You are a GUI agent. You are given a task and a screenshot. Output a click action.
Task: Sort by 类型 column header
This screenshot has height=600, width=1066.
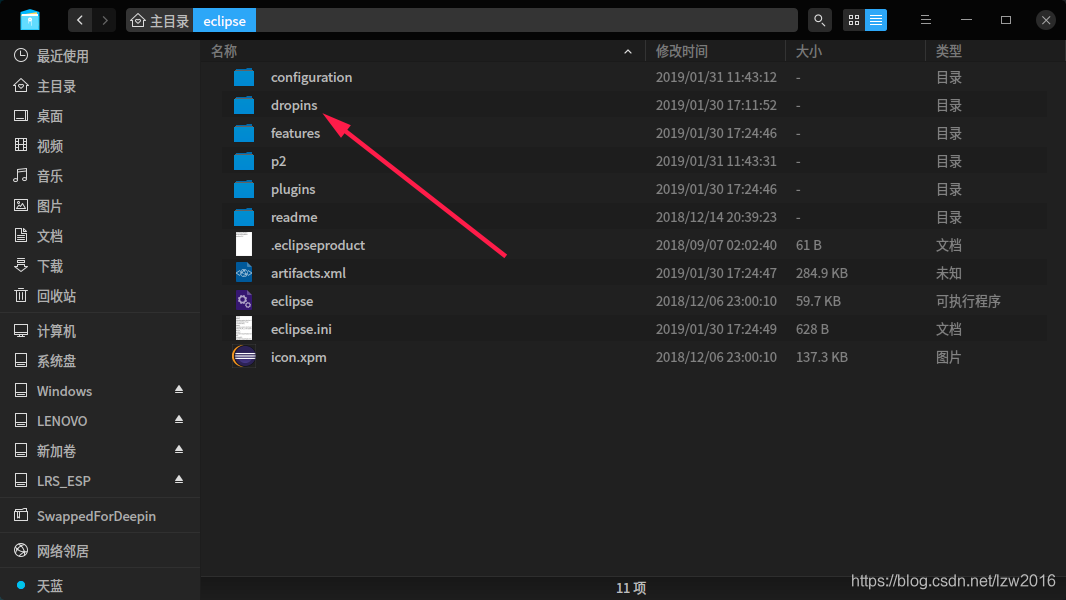(948, 51)
